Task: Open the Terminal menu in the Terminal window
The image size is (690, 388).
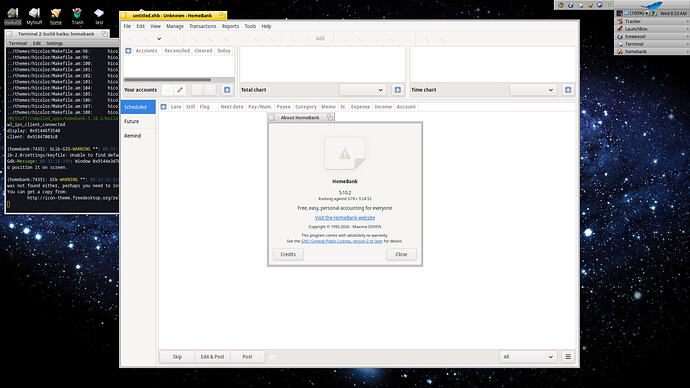Action: [x=18, y=43]
